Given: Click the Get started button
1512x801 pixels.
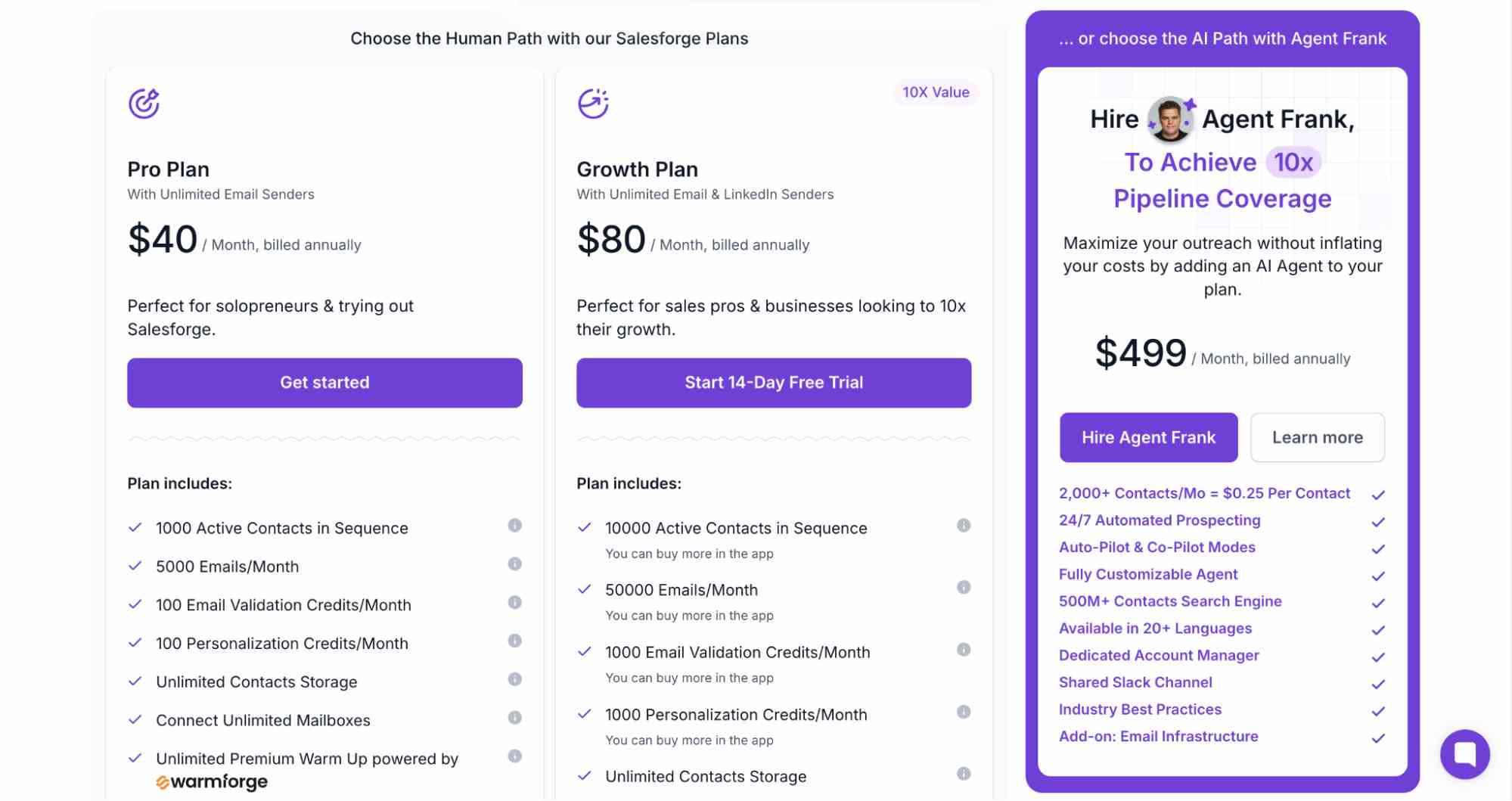Looking at the screenshot, I should tap(324, 383).
